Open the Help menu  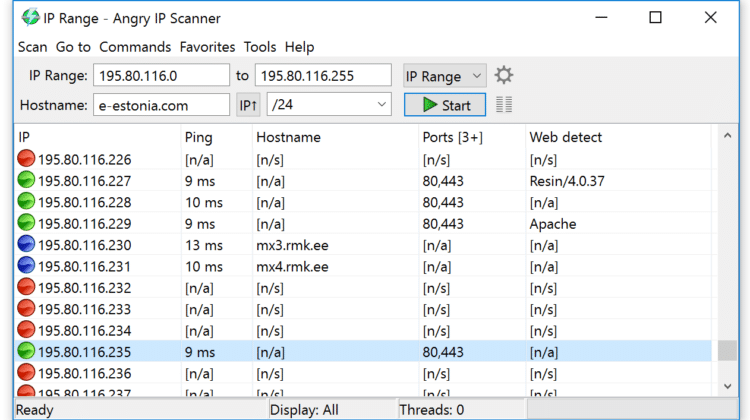pos(299,47)
